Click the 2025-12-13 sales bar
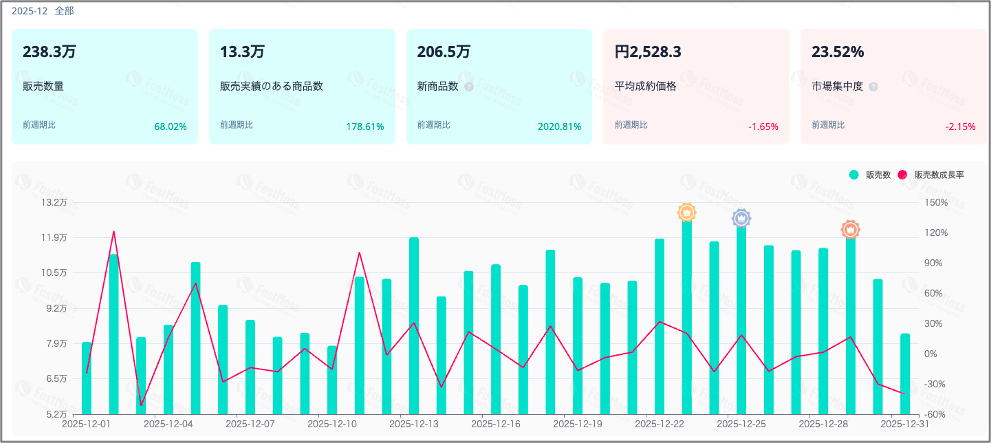Screen dimensions: 992x444 click(414, 326)
